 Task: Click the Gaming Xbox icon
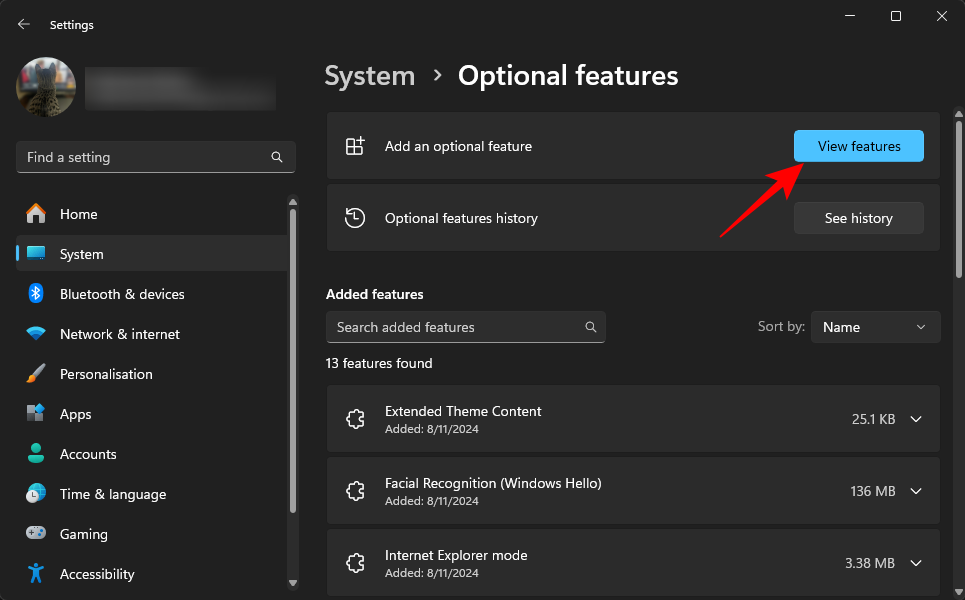pos(35,534)
